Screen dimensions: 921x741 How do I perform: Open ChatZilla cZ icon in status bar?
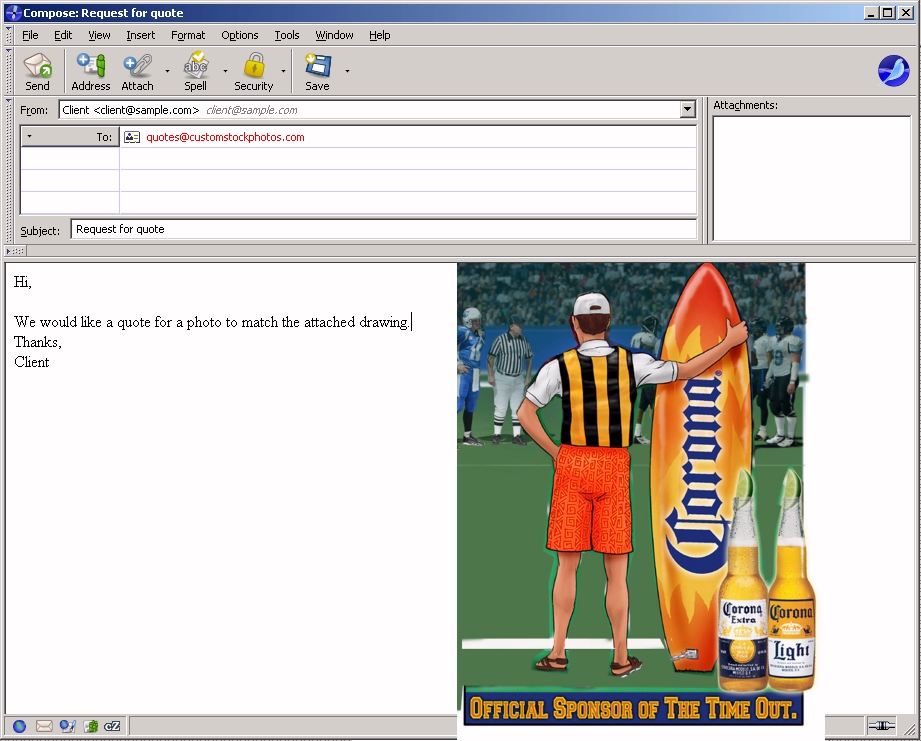click(112, 726)
